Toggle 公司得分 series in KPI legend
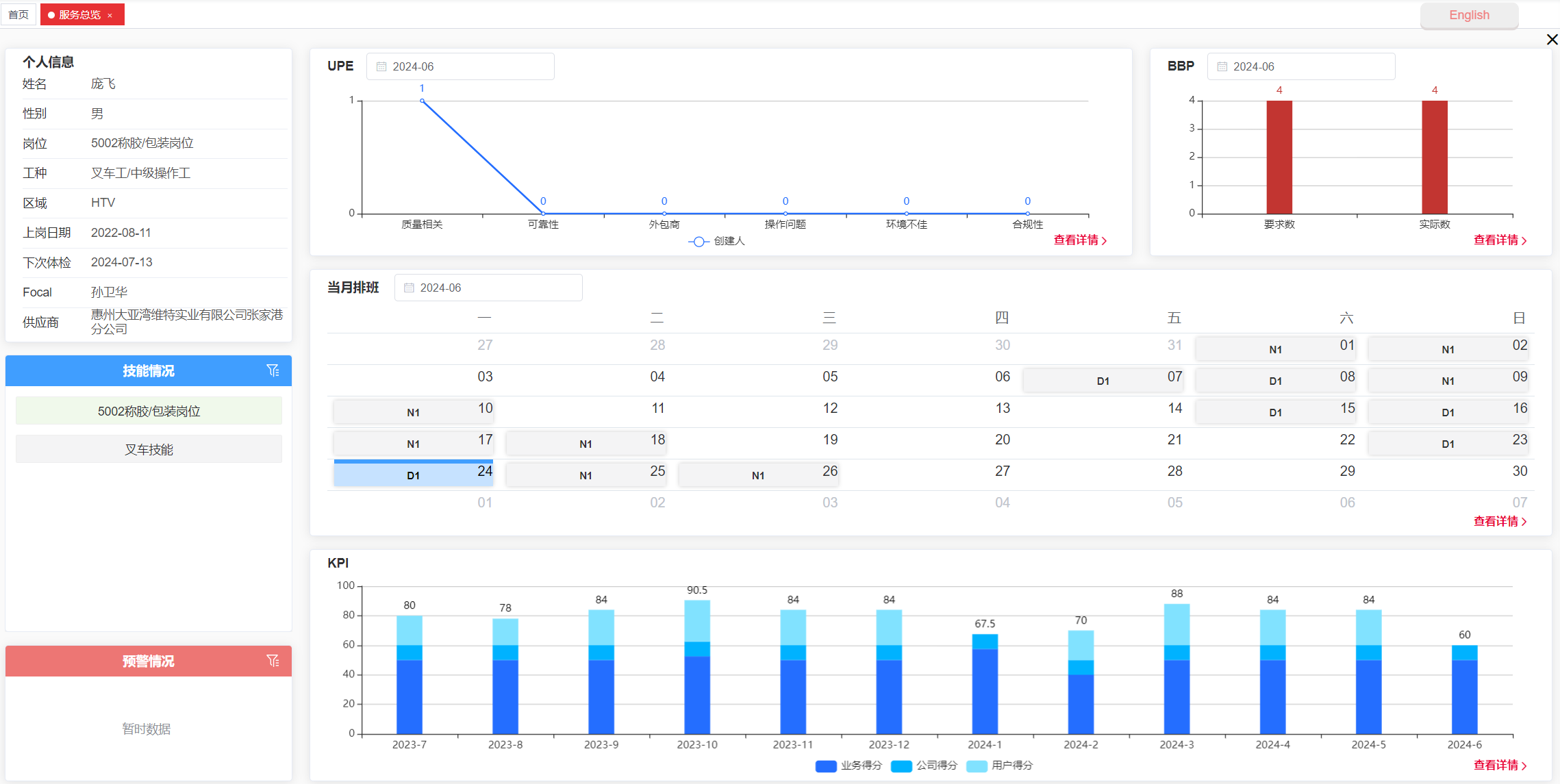Viewport: 1560px width, 784px height. pos(901,766)
